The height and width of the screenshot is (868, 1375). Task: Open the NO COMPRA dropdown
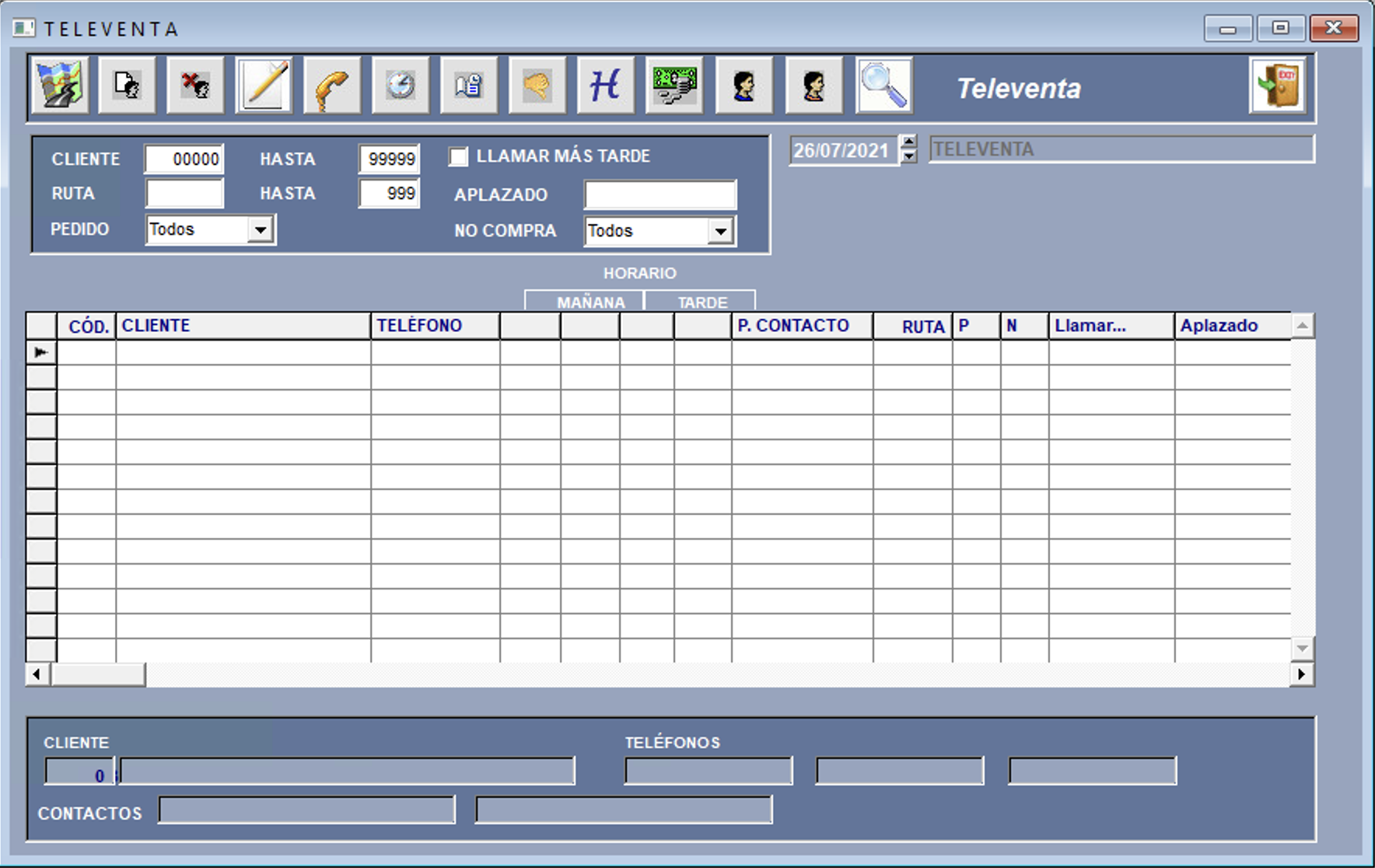click(721, 231)
